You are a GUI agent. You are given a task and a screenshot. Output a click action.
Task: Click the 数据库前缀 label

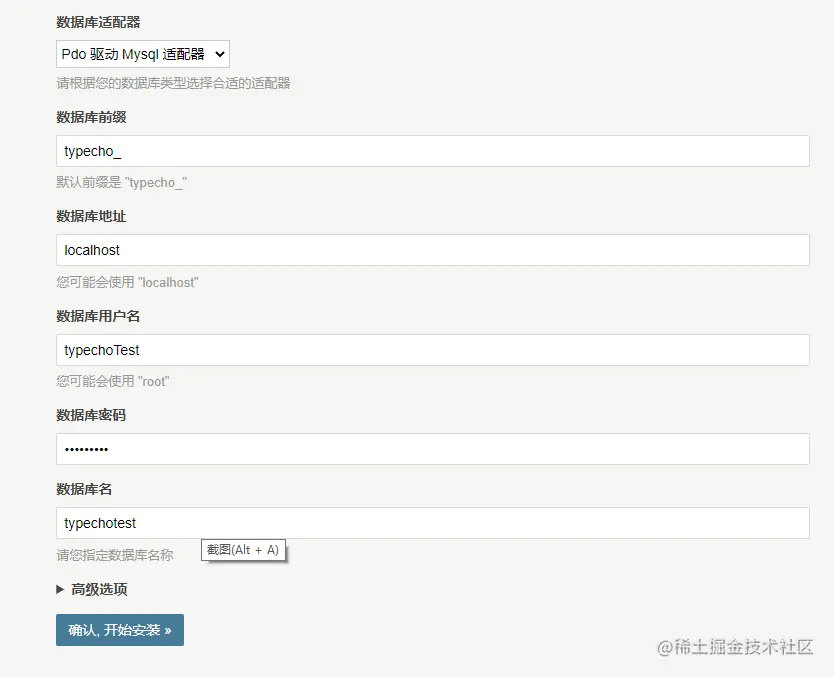(x=91, y=117)
